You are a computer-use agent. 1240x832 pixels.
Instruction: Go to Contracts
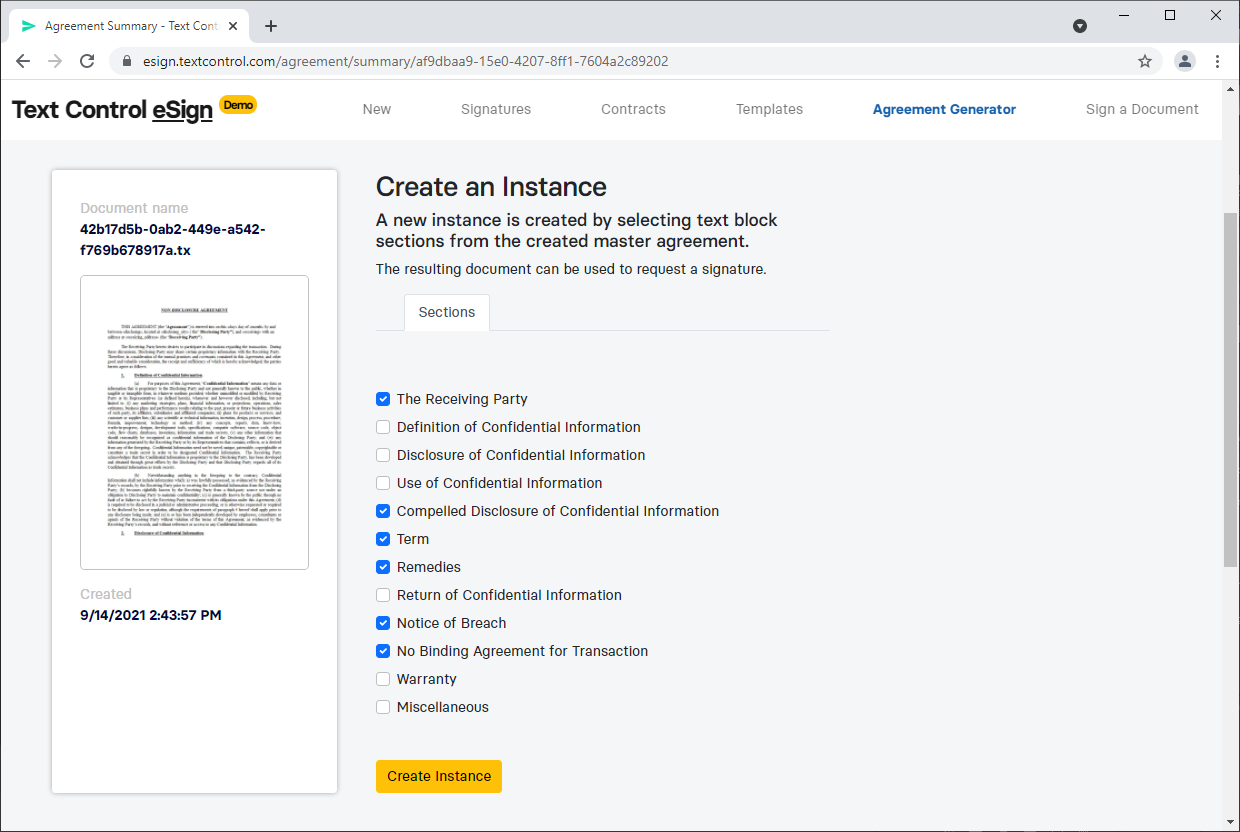pos(633,109)
